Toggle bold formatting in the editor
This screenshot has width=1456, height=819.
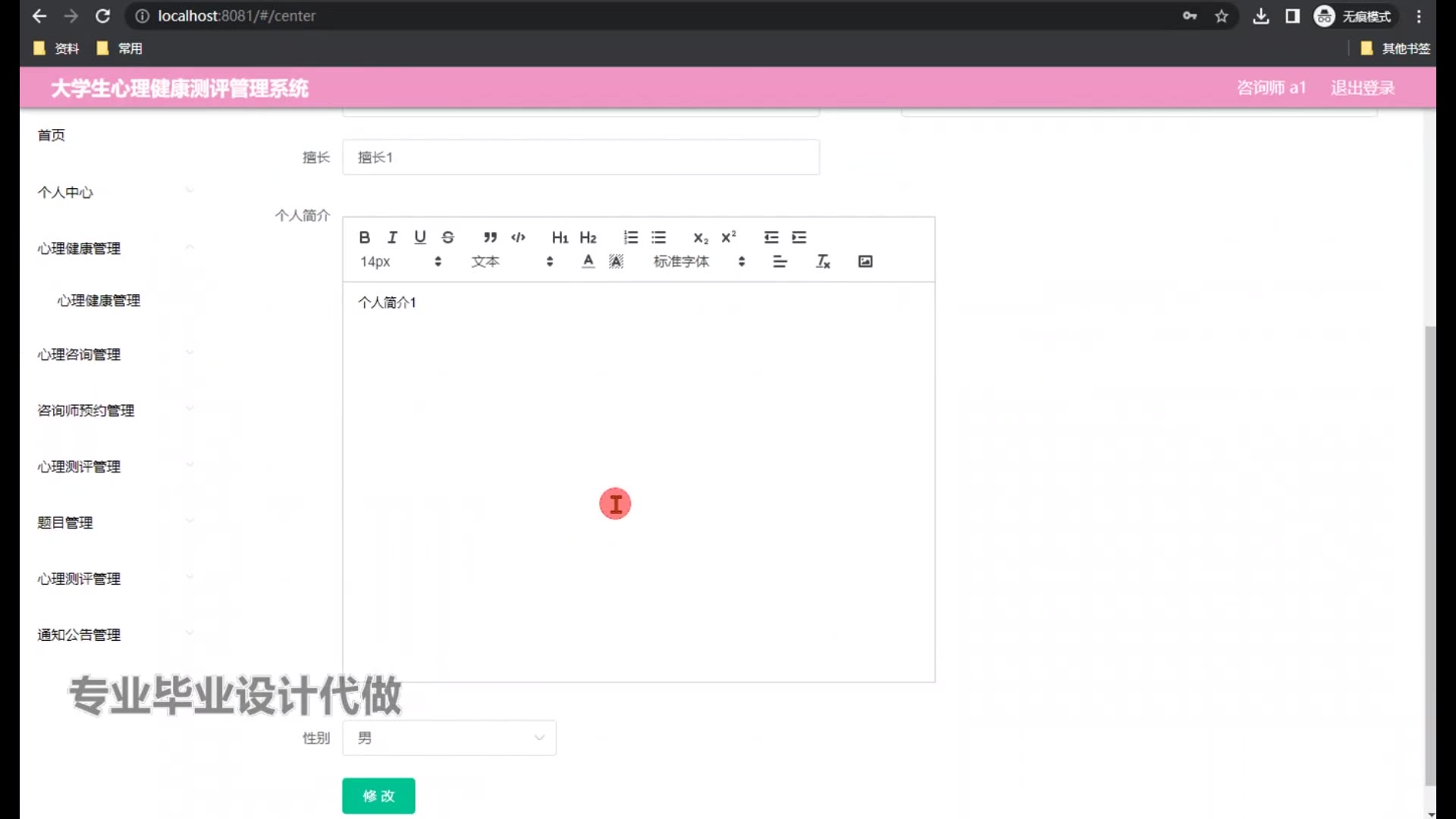click(x=365, y=237)
